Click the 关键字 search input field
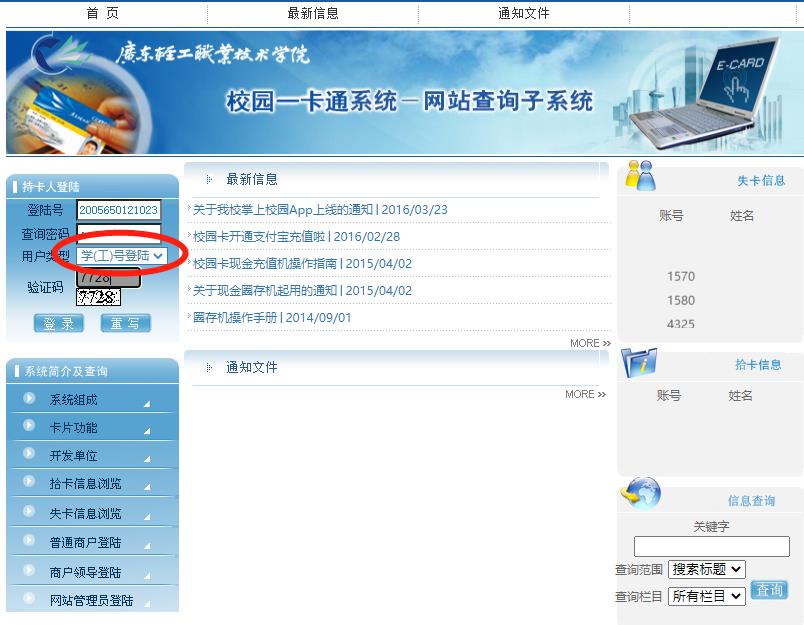Viewport: 804px width, 625px height. [x=711, y=546]
